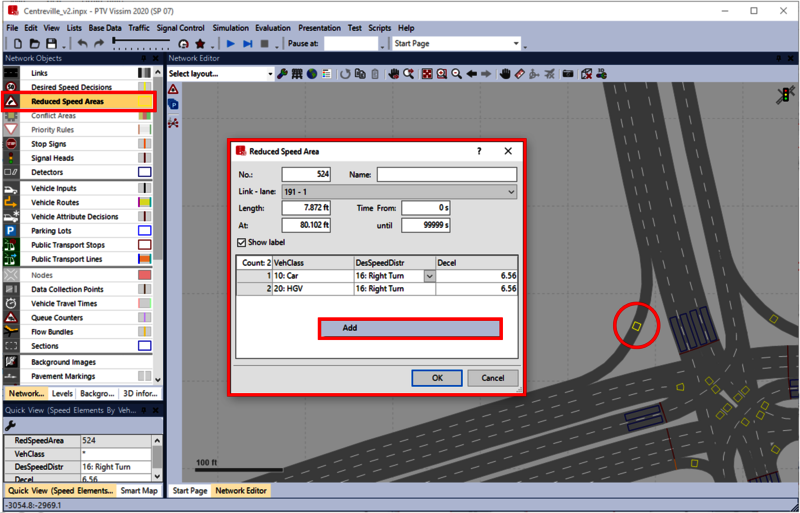
Task: Start continuous simulation with play button
Action: pyautogui.click(x=231, y=44)
